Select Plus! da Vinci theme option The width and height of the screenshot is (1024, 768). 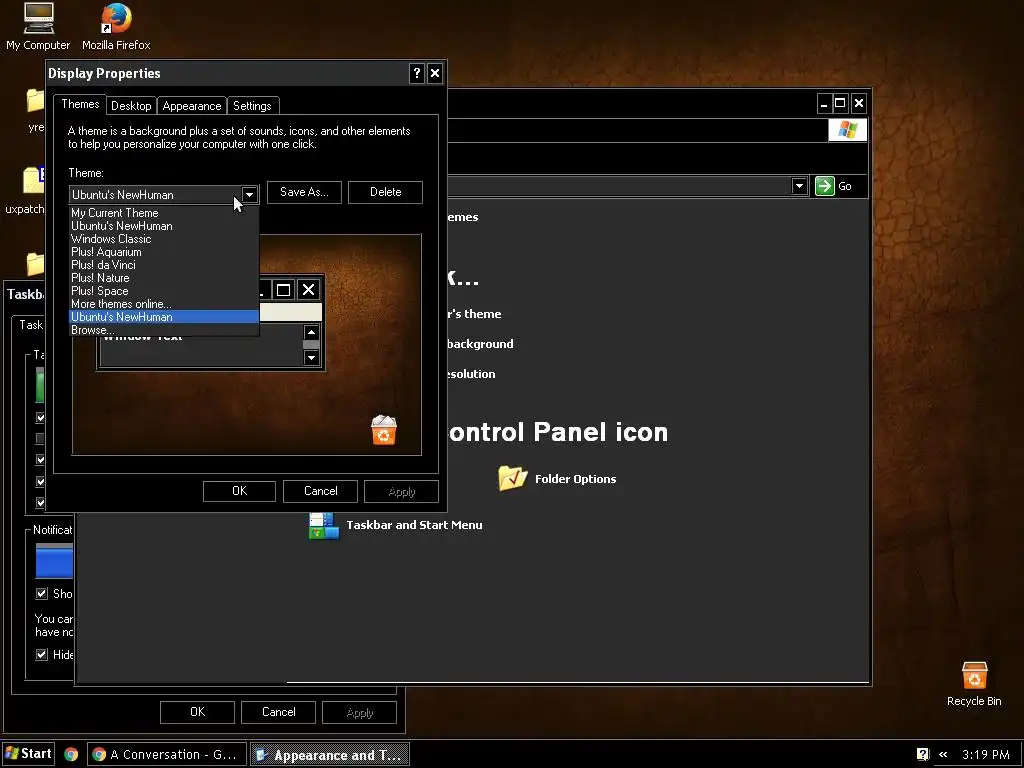pyautogui.click(x=164, y=265)
